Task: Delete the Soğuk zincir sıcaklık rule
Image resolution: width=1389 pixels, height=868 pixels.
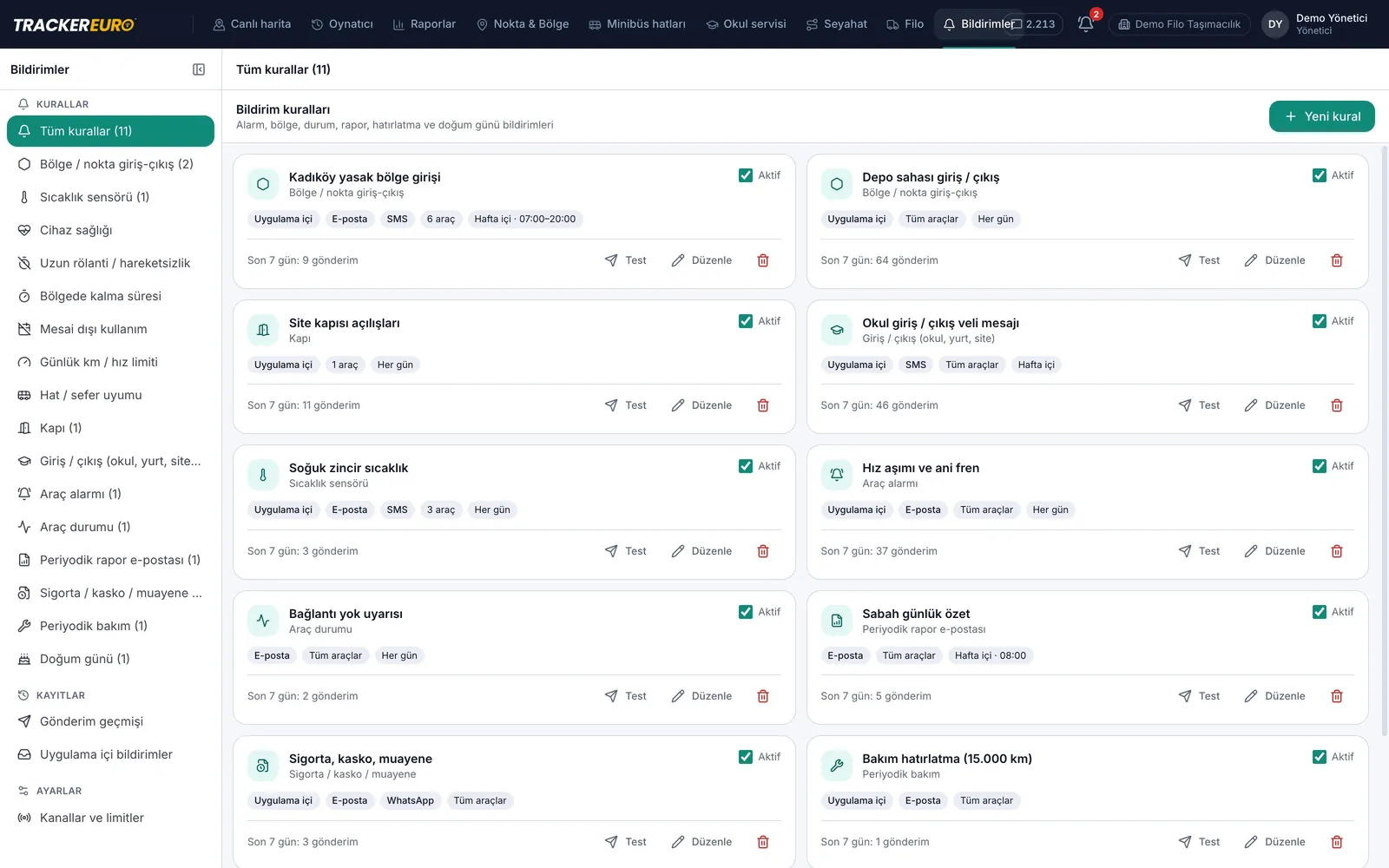Action: (x=763, y=551)
